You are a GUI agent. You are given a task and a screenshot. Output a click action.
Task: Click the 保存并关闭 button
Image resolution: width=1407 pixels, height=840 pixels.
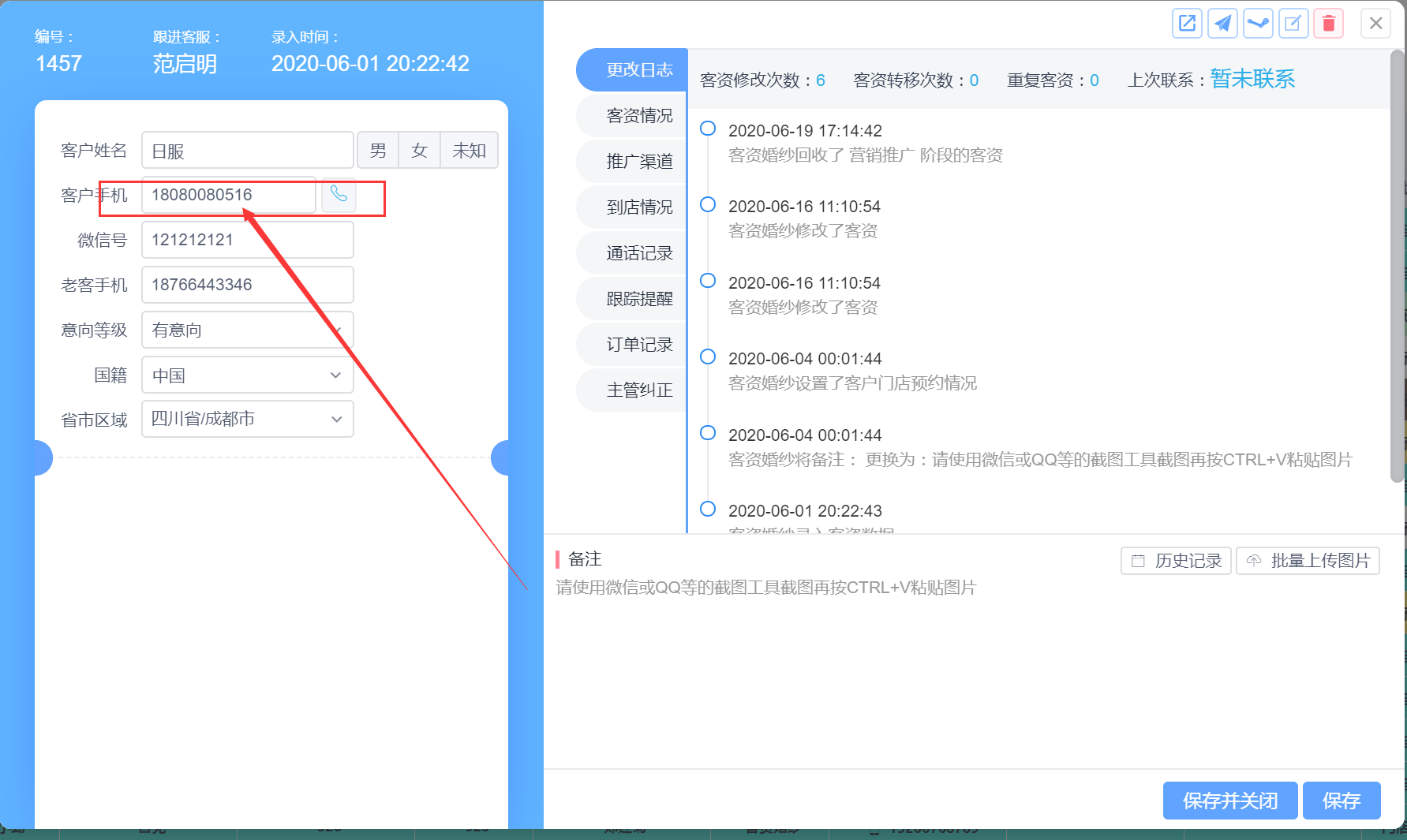tap(1229, 801)
